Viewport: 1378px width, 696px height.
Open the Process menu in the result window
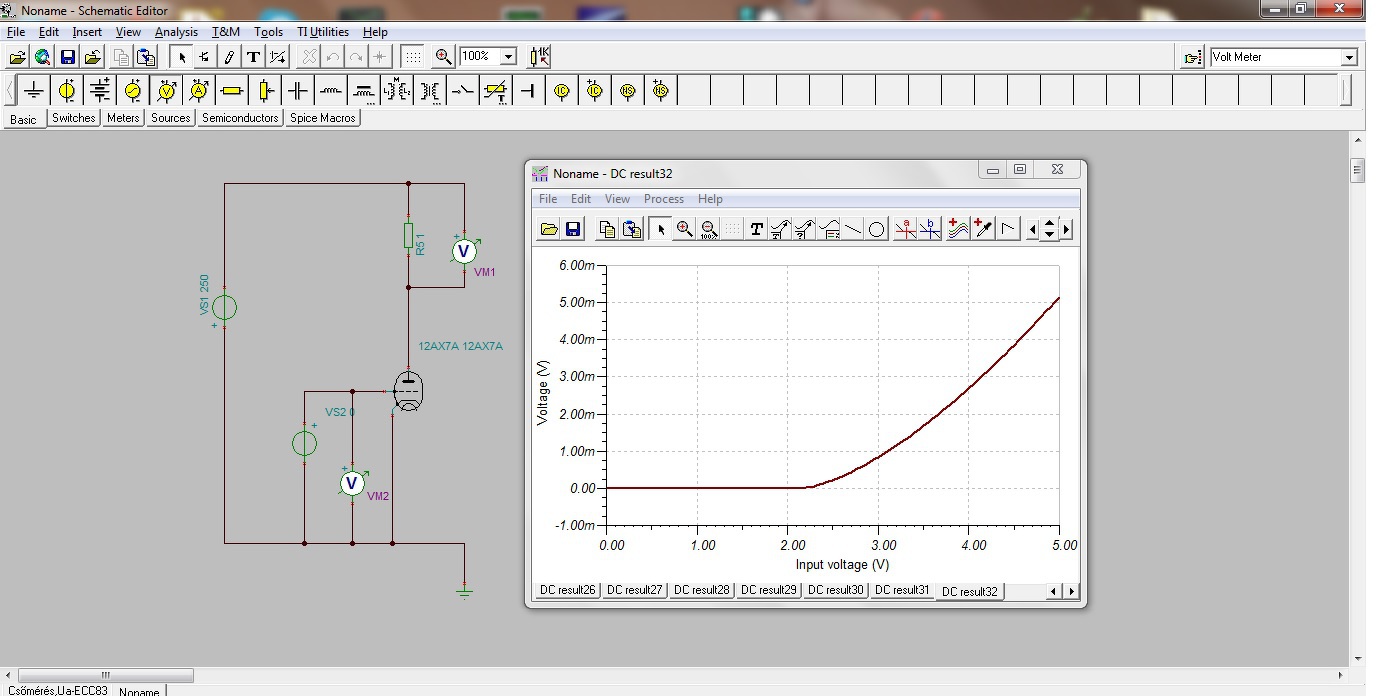point(663,199)
